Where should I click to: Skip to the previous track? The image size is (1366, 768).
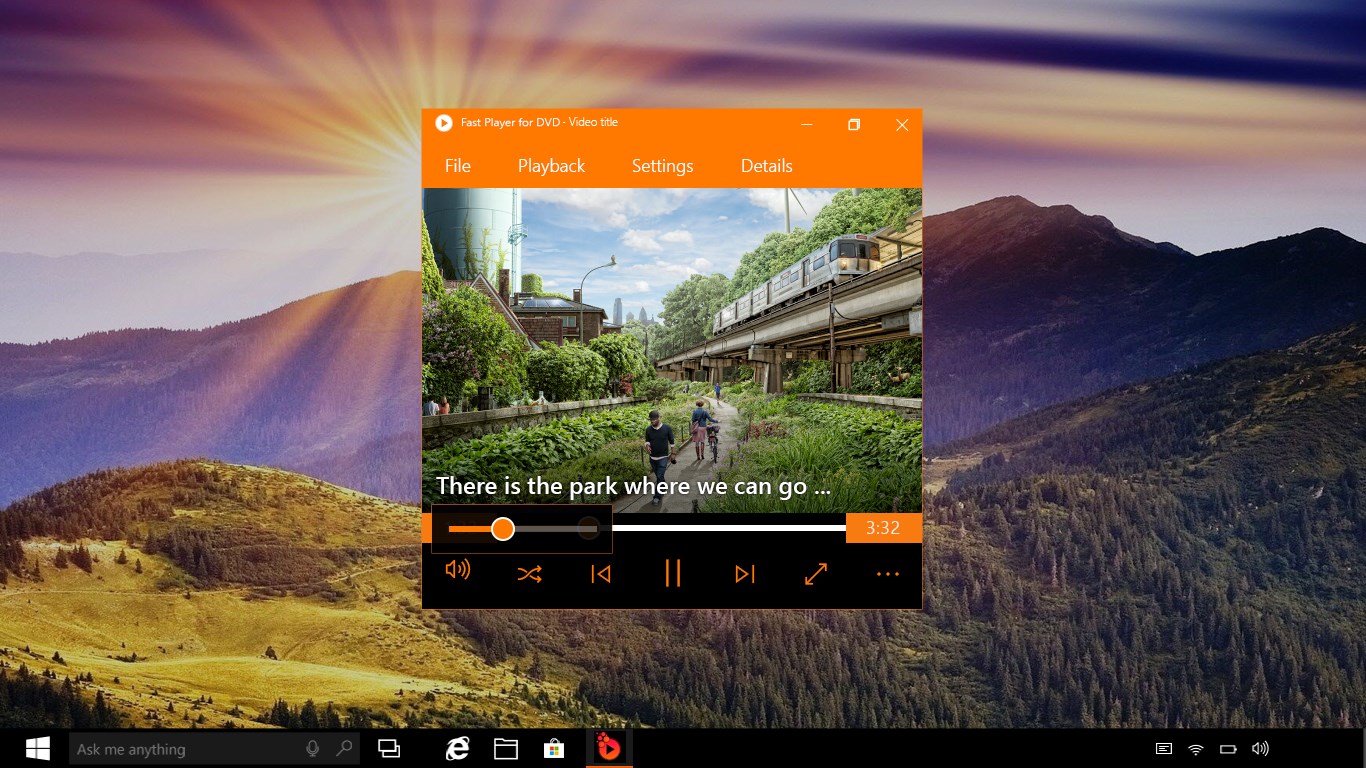click(601, 573)
